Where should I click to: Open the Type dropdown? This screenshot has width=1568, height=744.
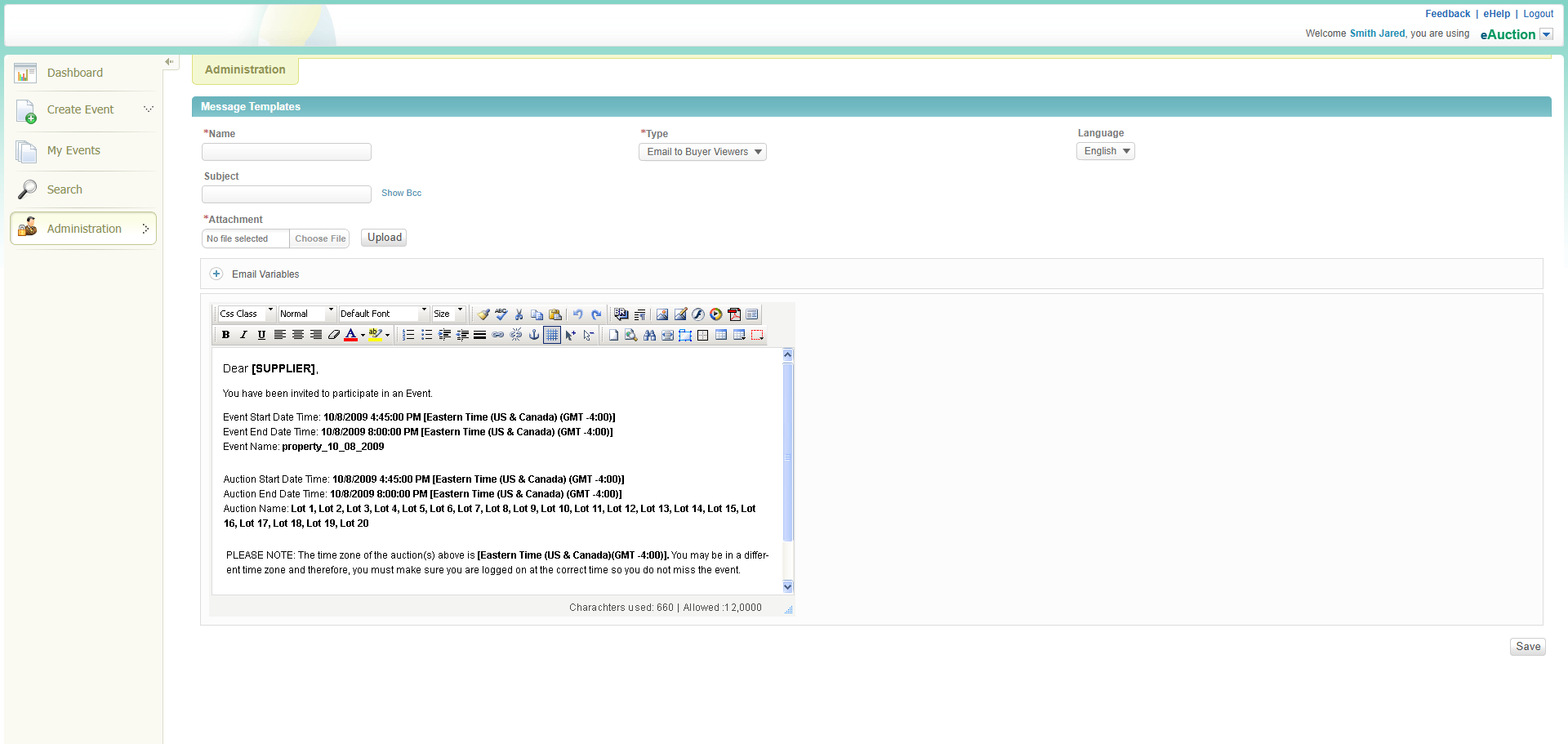click(x=702, y=152)
